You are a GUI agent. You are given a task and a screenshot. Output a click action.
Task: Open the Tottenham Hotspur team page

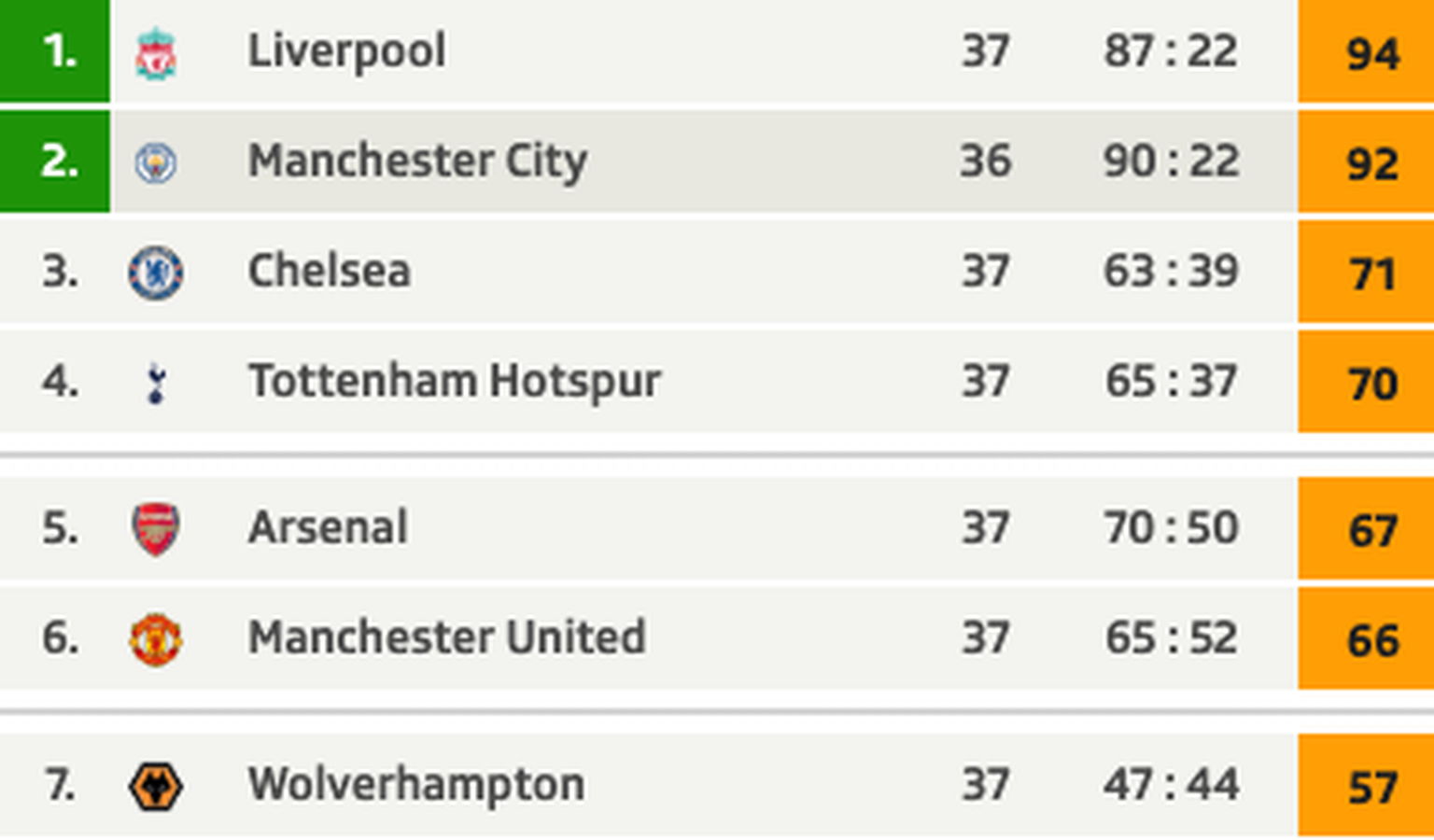pyautogui.click(x=454, y=382)
